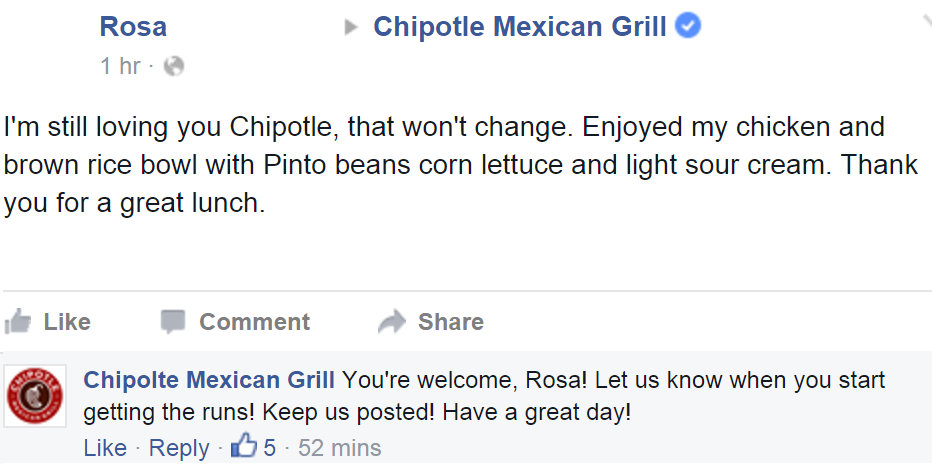Open the comment's 52 mins timestamp
This screenshot has width=932, height=464.
(339, 447)
